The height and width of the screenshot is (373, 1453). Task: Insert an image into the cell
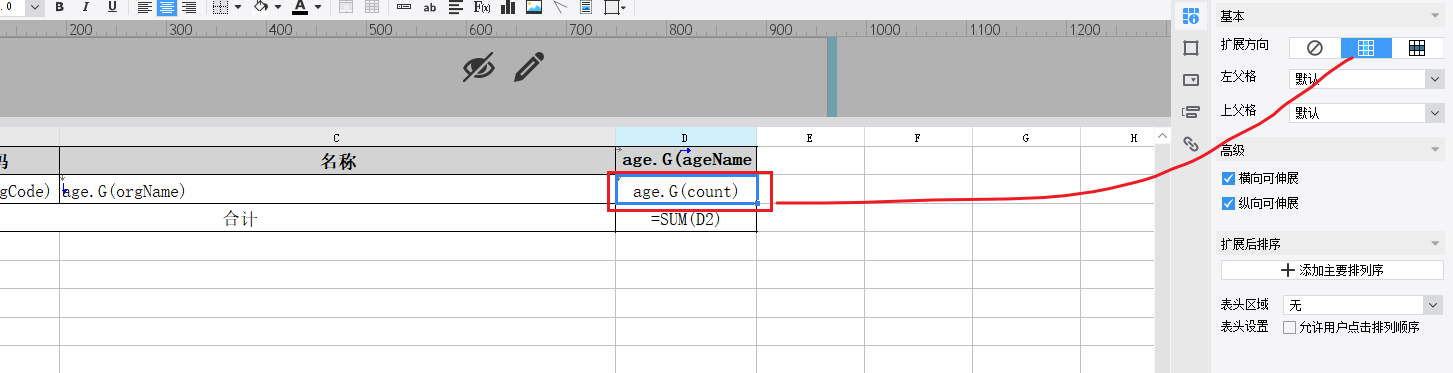pyautogui.click(x=535, y=7)
